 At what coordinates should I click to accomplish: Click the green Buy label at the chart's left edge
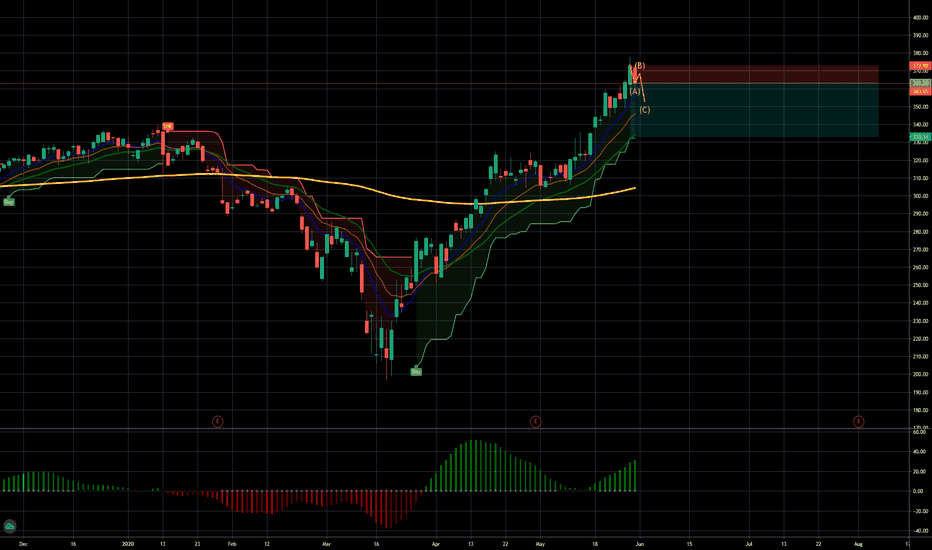(9, 202)
